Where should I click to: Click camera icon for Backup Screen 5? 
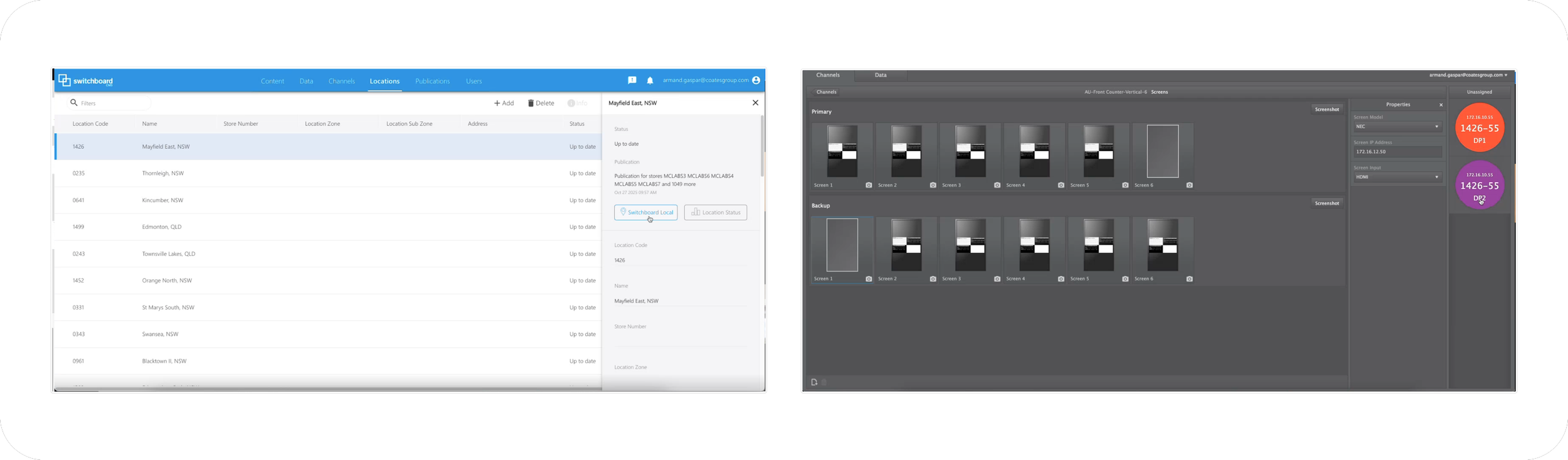1125,279
